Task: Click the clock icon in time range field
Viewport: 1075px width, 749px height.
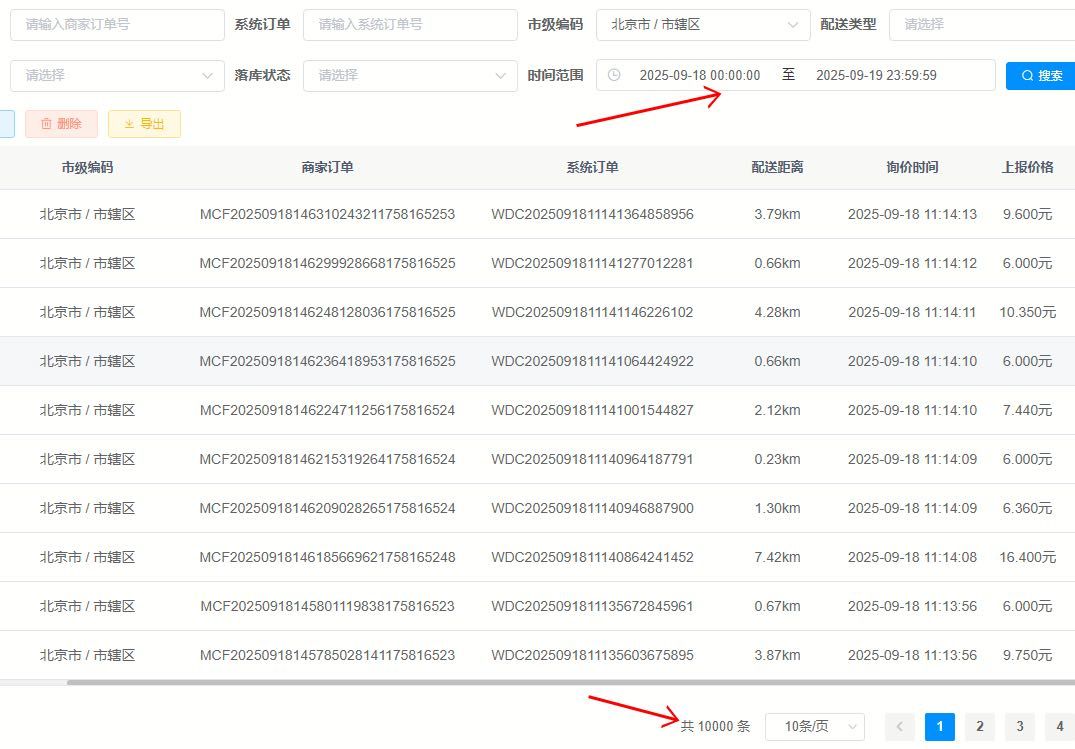Action: click(x=614, y=75)
